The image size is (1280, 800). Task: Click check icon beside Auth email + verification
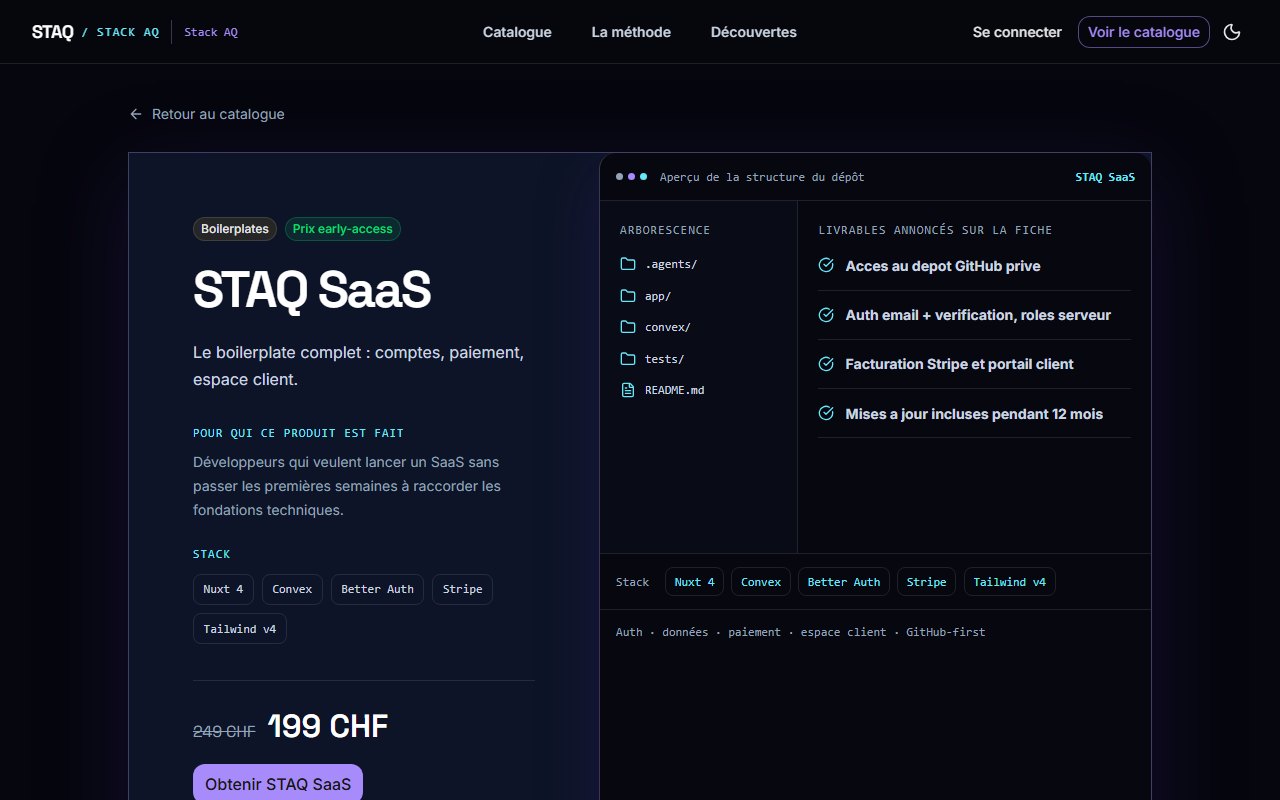[x=826, y=314]
